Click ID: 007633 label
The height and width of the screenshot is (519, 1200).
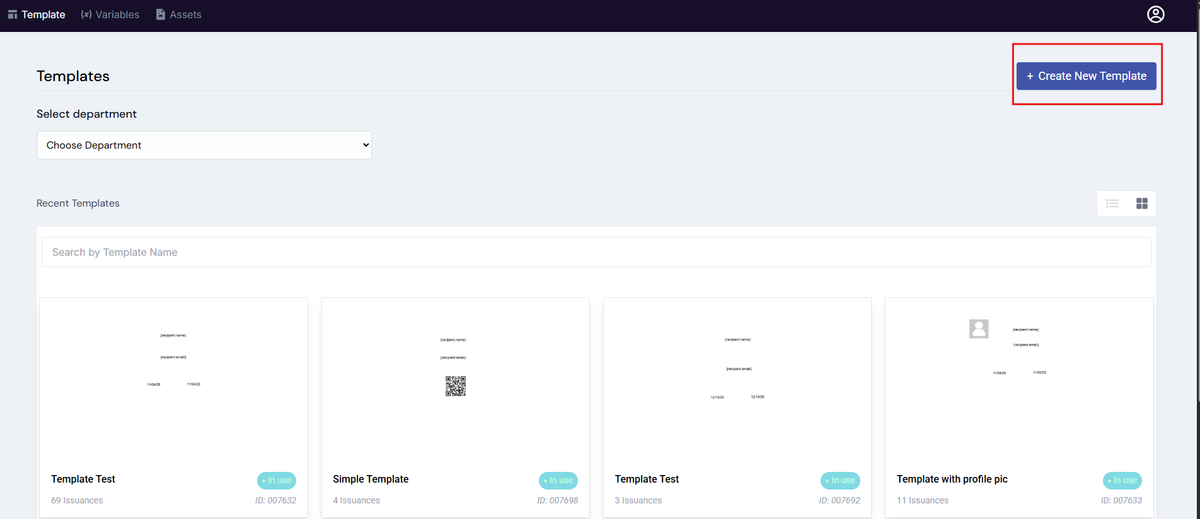[x=1121, y=500]
